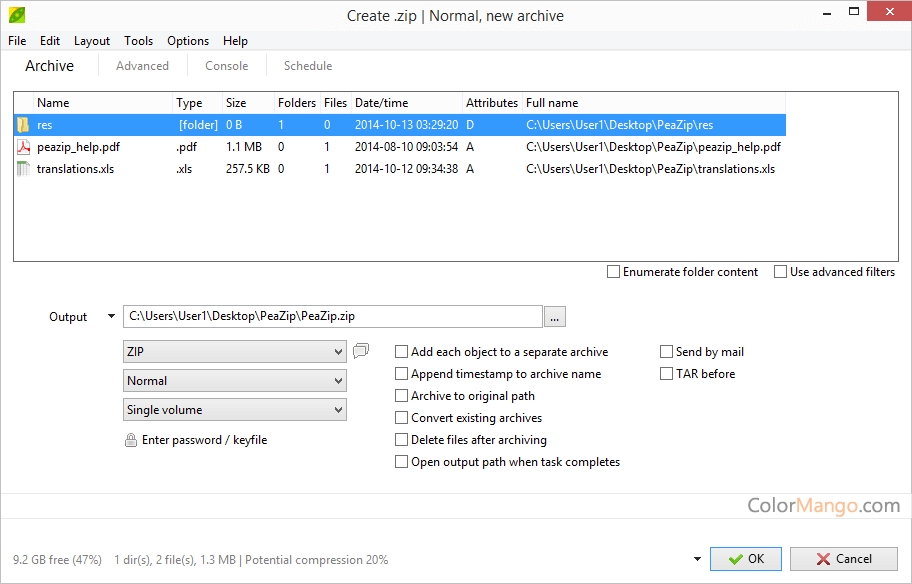This screenshot has width=912, height=584.
Task: Click Enter password / keyfile link
Action: point(205,440)
